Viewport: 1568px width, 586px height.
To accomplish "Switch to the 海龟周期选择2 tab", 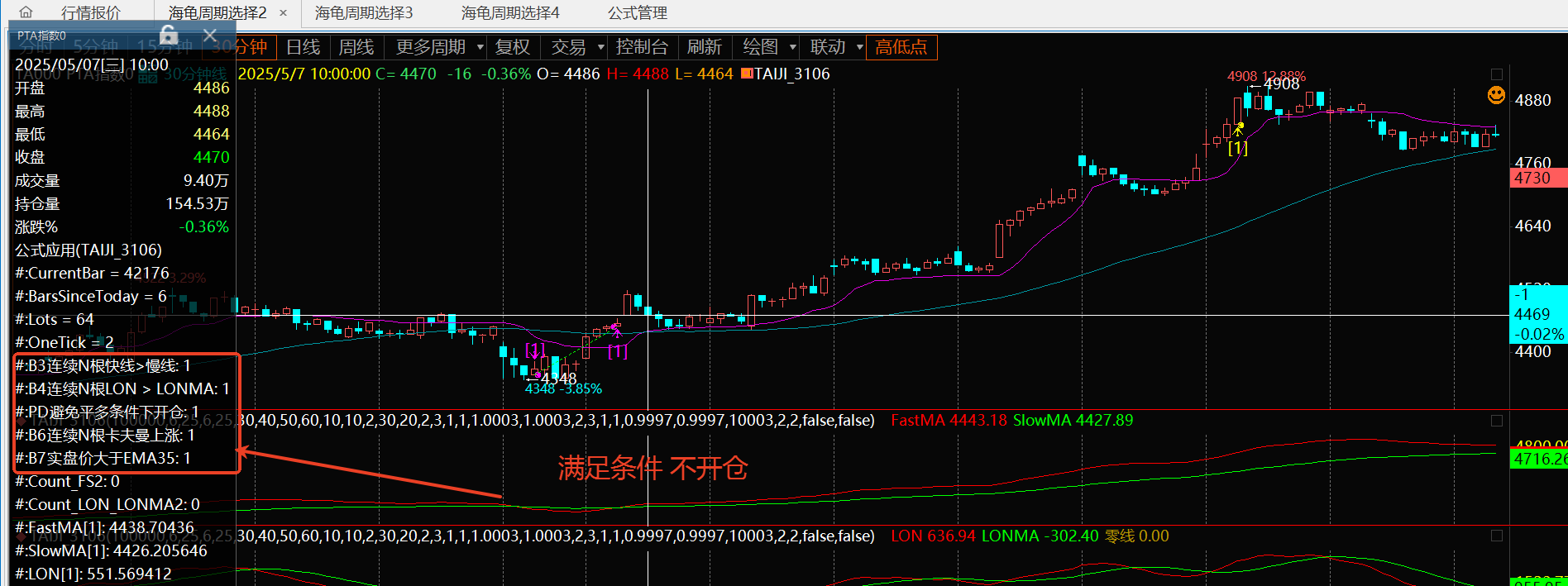I will 218,13.
